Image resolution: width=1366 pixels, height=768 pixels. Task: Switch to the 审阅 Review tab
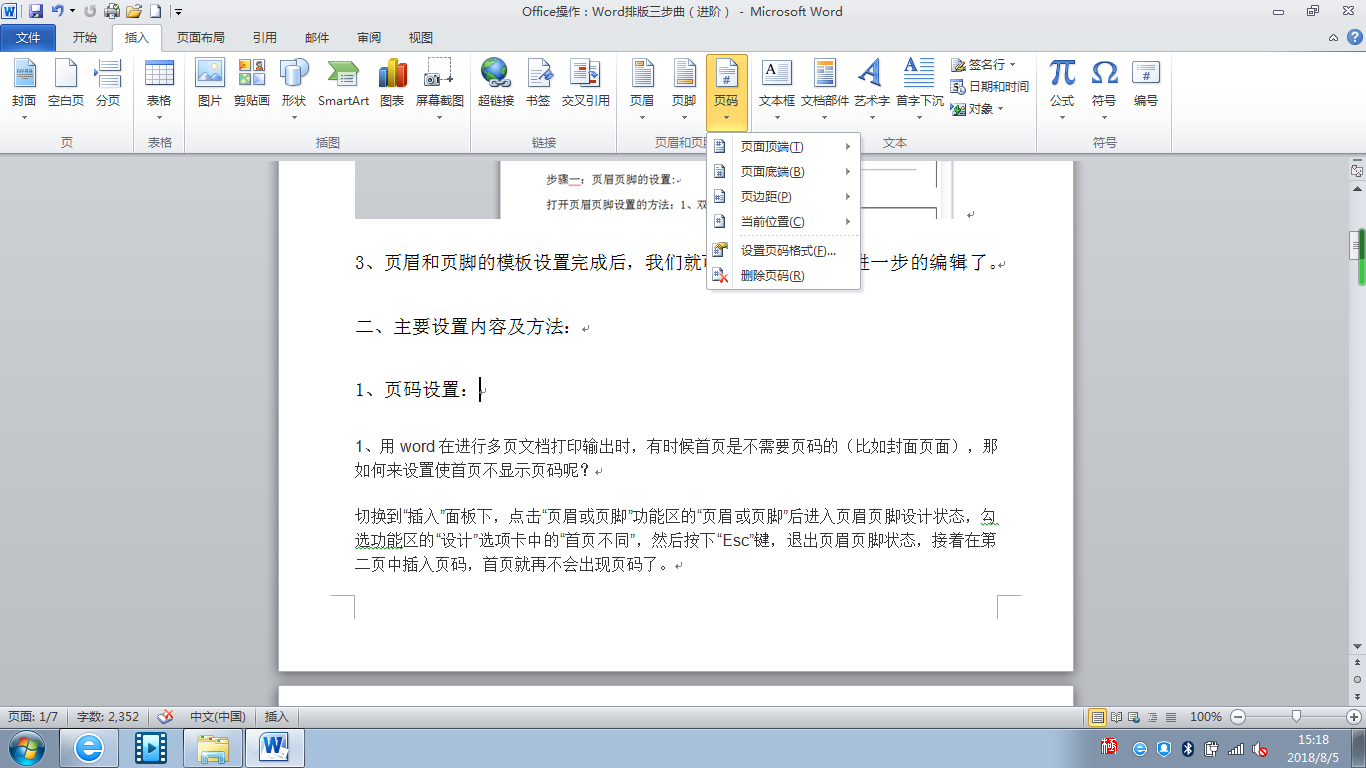[369, 38]
